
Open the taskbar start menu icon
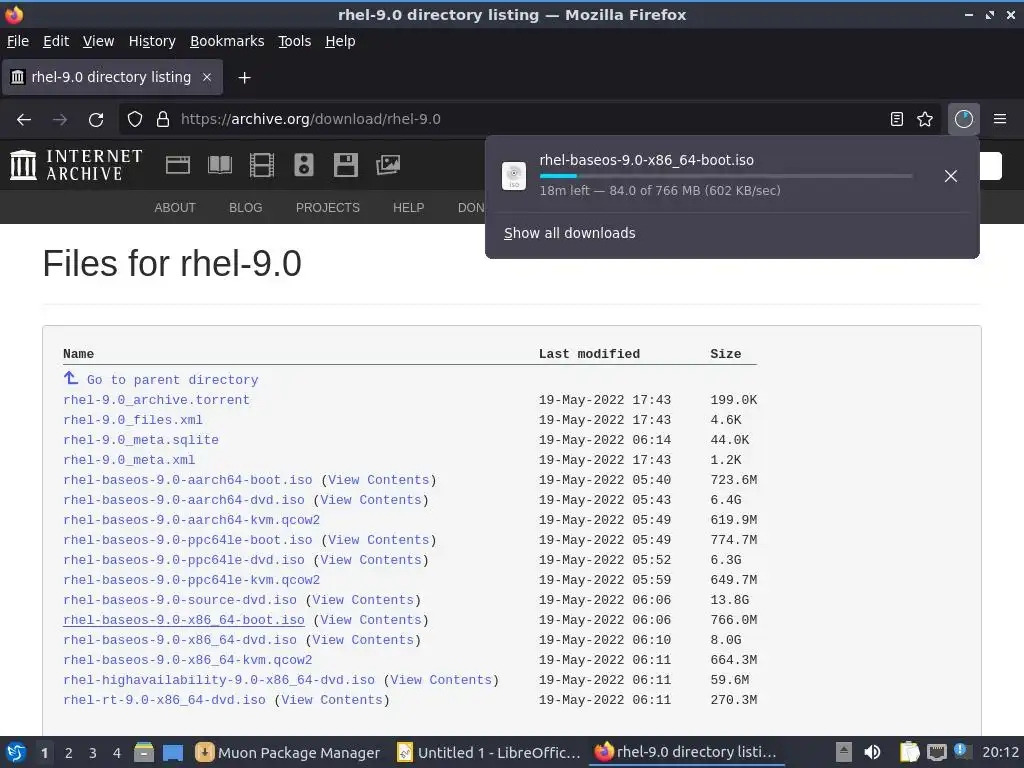[16, 752]
